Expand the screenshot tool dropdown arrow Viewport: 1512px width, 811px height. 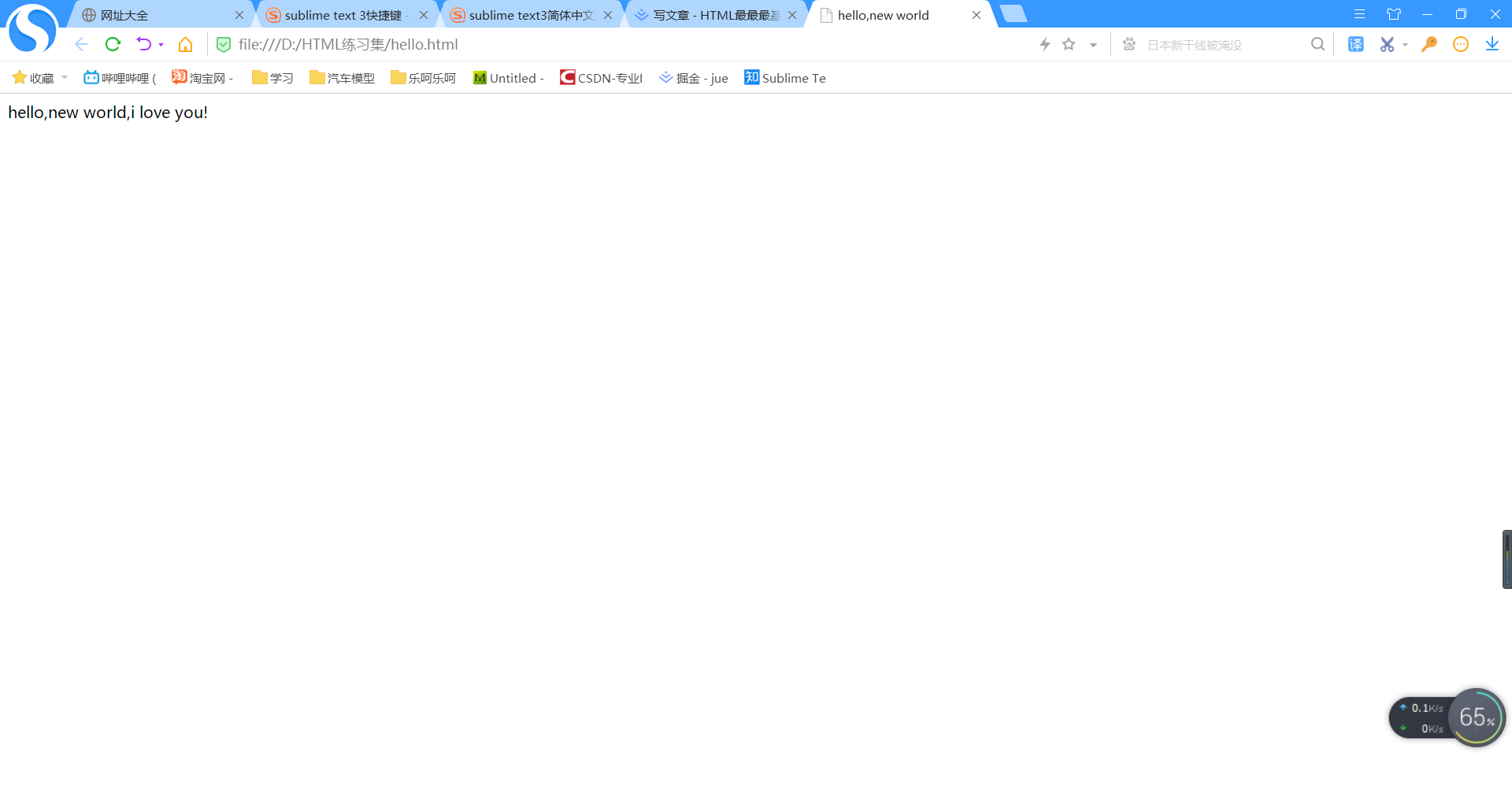1405,45
